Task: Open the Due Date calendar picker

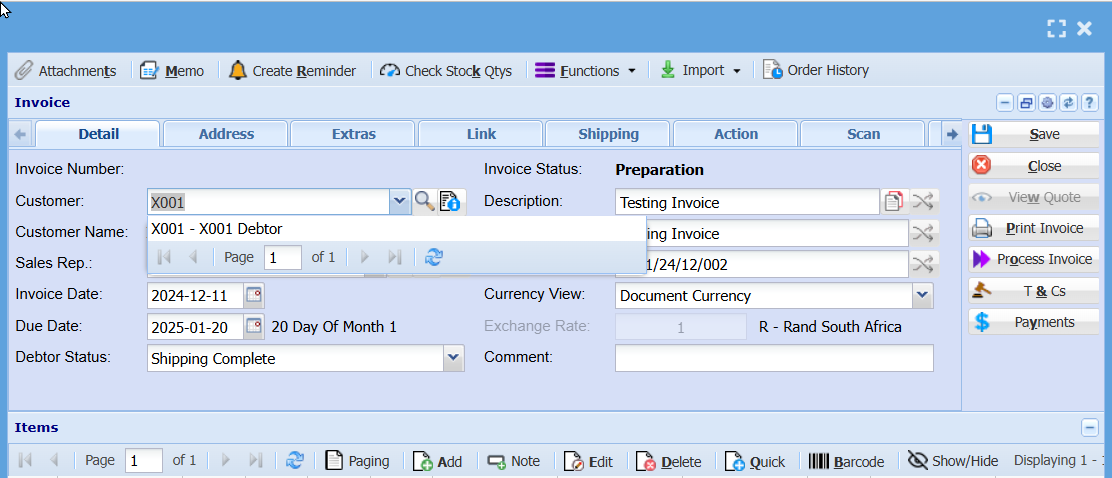Action: (254, 326)
